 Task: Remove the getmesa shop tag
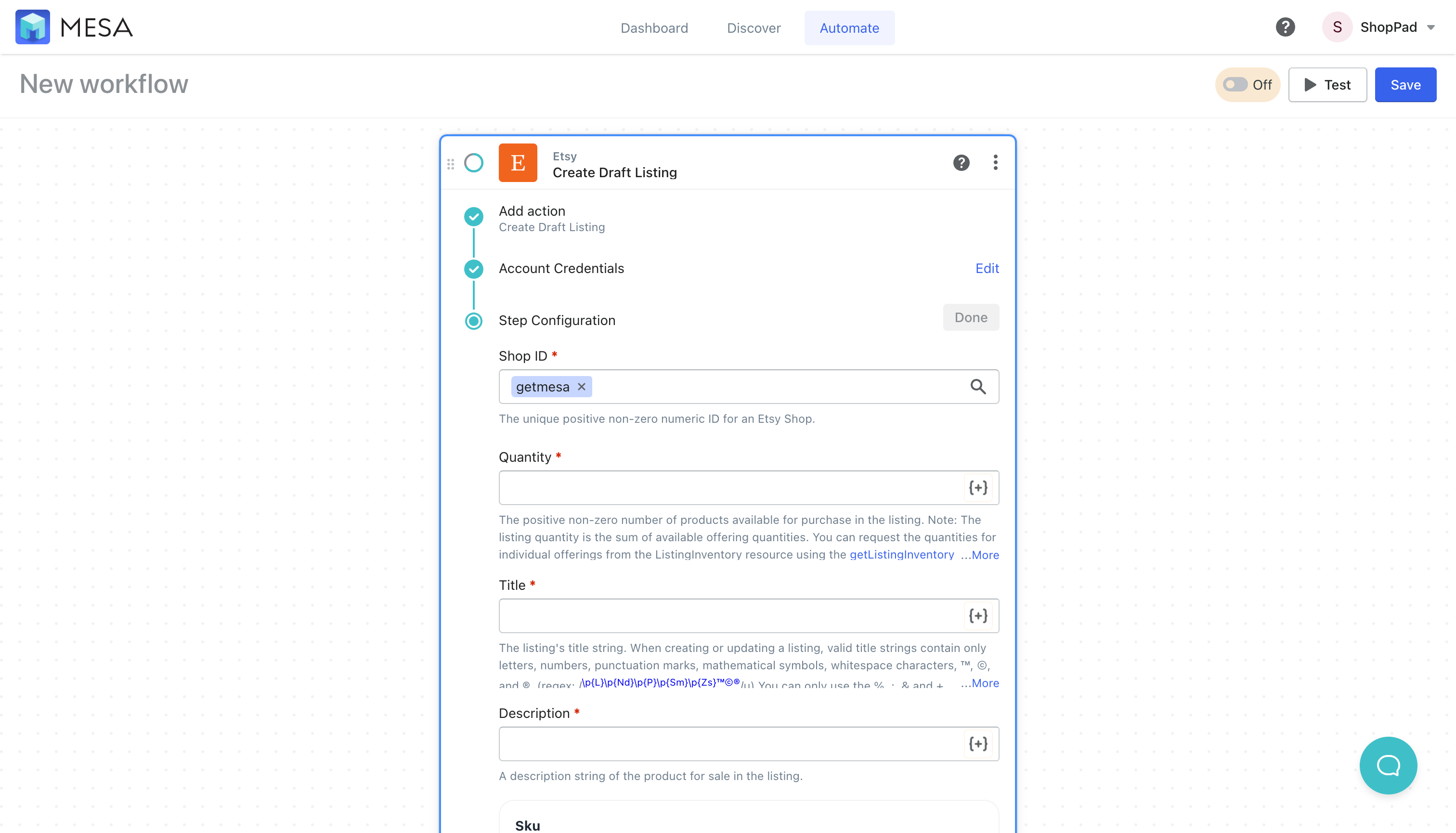581,387
